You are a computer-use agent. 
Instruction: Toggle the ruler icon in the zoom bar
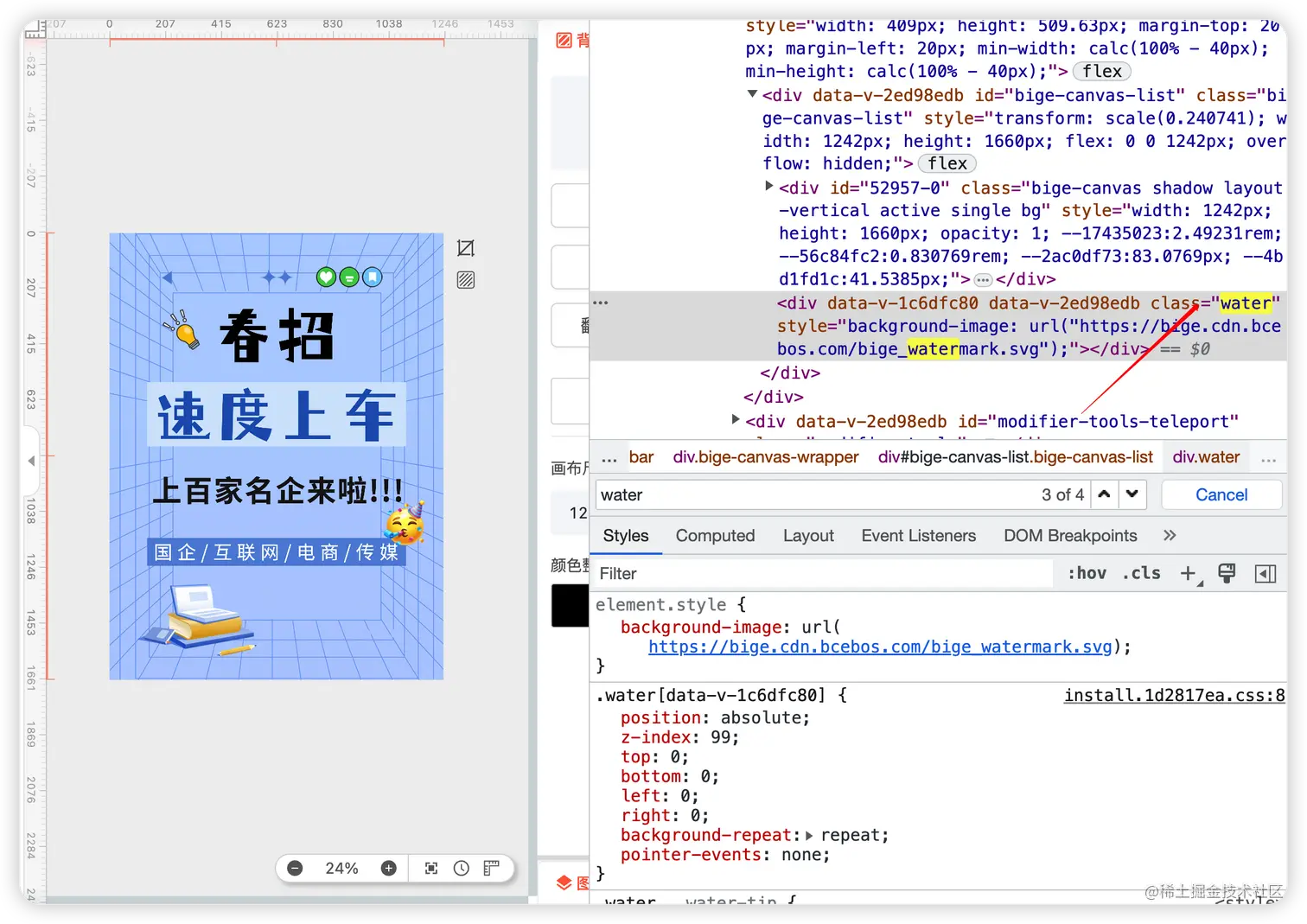click(x=492, y=868)
